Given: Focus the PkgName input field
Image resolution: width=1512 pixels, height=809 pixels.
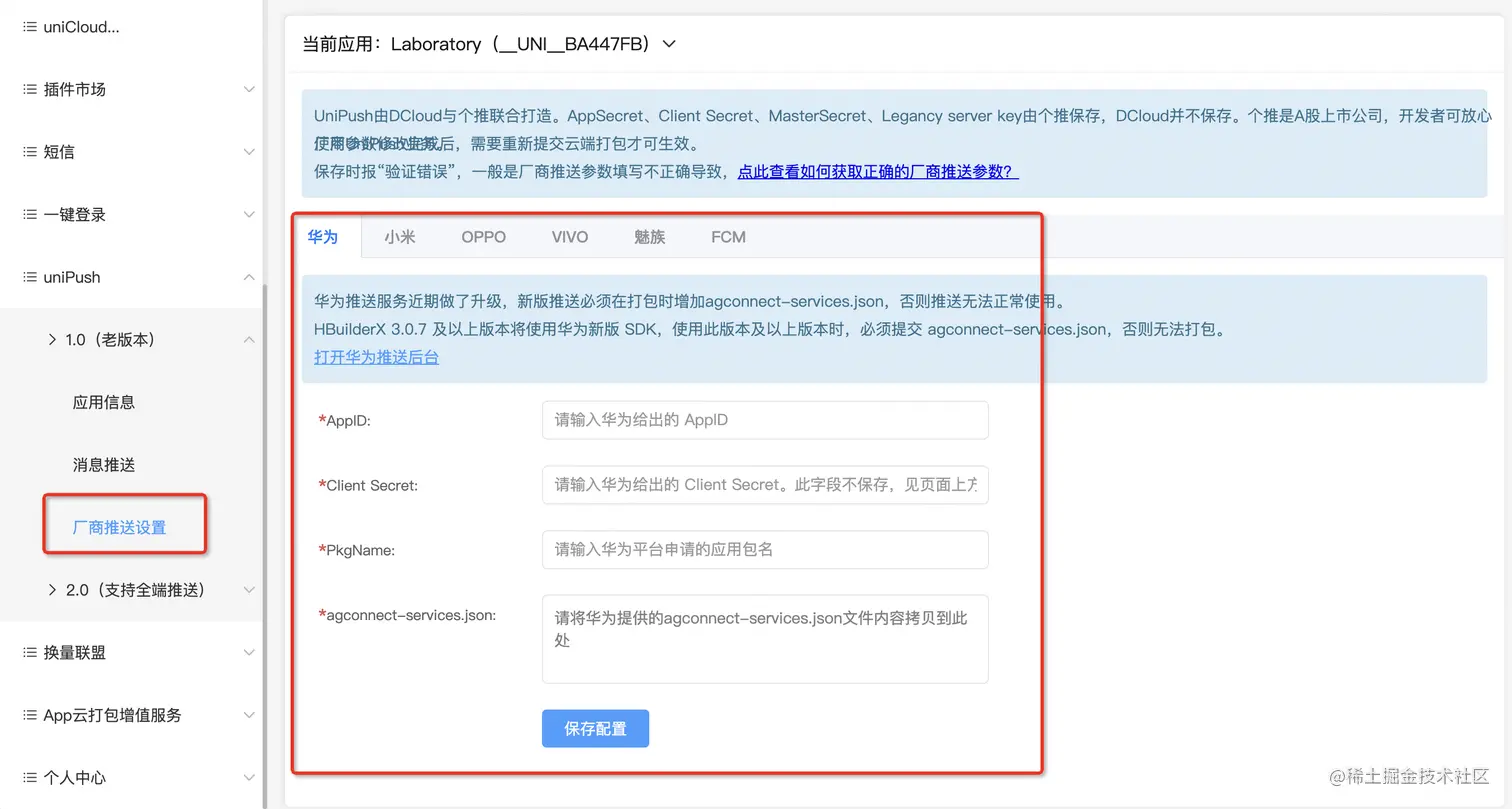Looking at the screenshot, I should pyautogui.click(x=765, y=550).
